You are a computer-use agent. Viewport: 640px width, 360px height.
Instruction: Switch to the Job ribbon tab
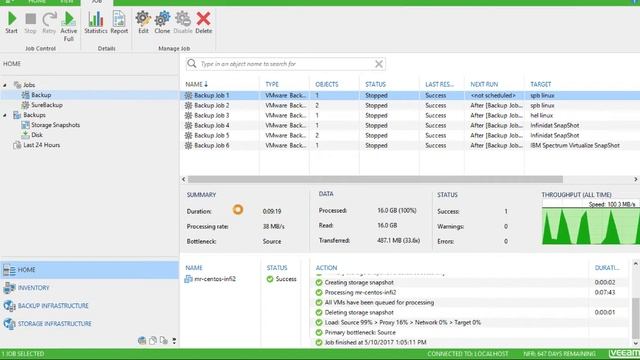(x=97, y=2)
